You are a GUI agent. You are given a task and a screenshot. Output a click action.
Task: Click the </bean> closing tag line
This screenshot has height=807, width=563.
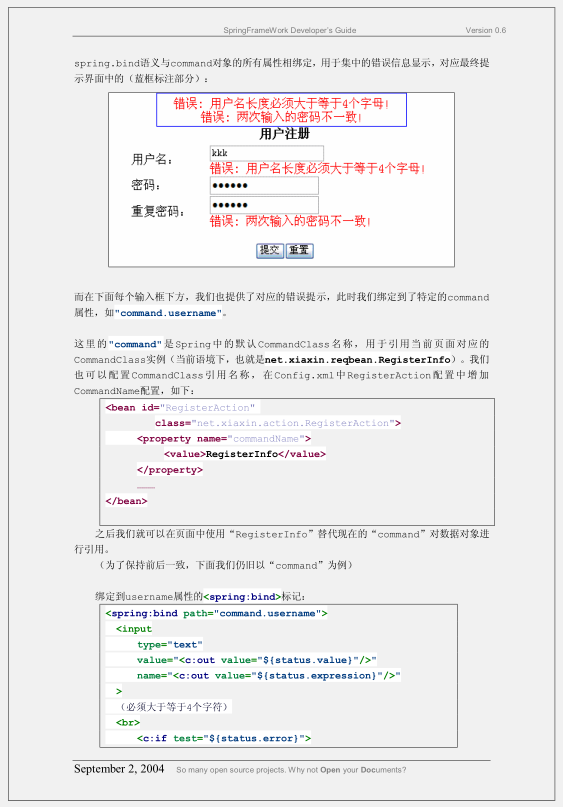coord(126,501)
